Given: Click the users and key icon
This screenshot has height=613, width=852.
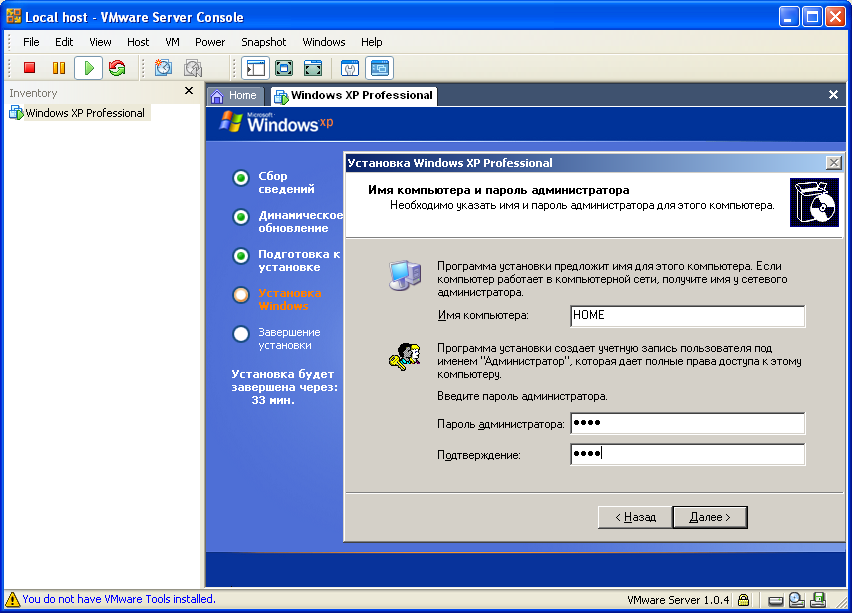Looking at the screenshot, I should [x=405, y=357].
